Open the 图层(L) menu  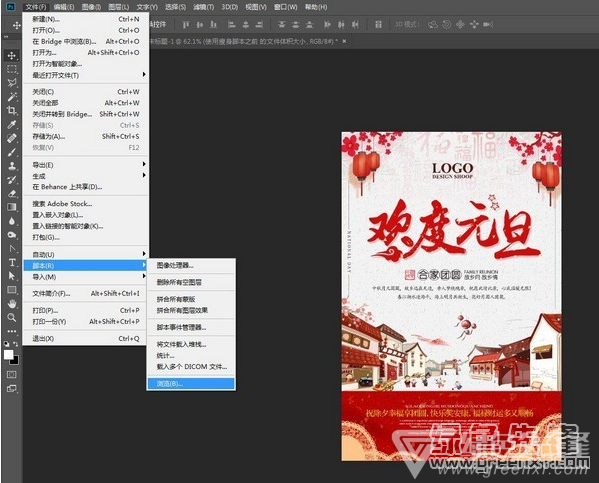118,7
